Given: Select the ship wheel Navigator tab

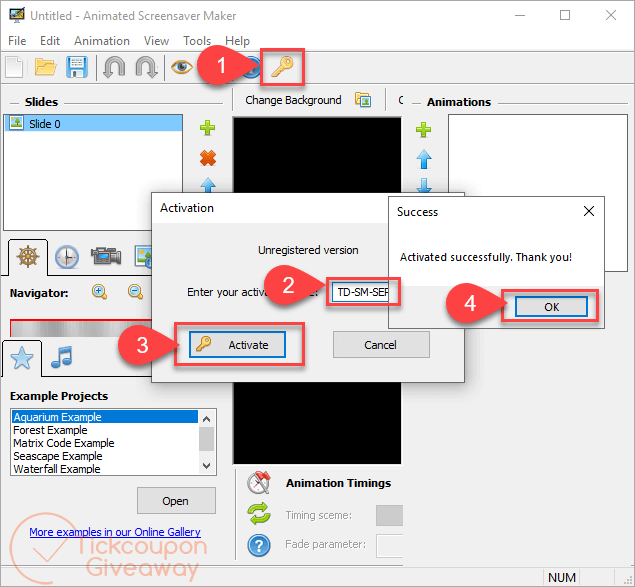Looking at the screenshot, I should coord(28,257).
